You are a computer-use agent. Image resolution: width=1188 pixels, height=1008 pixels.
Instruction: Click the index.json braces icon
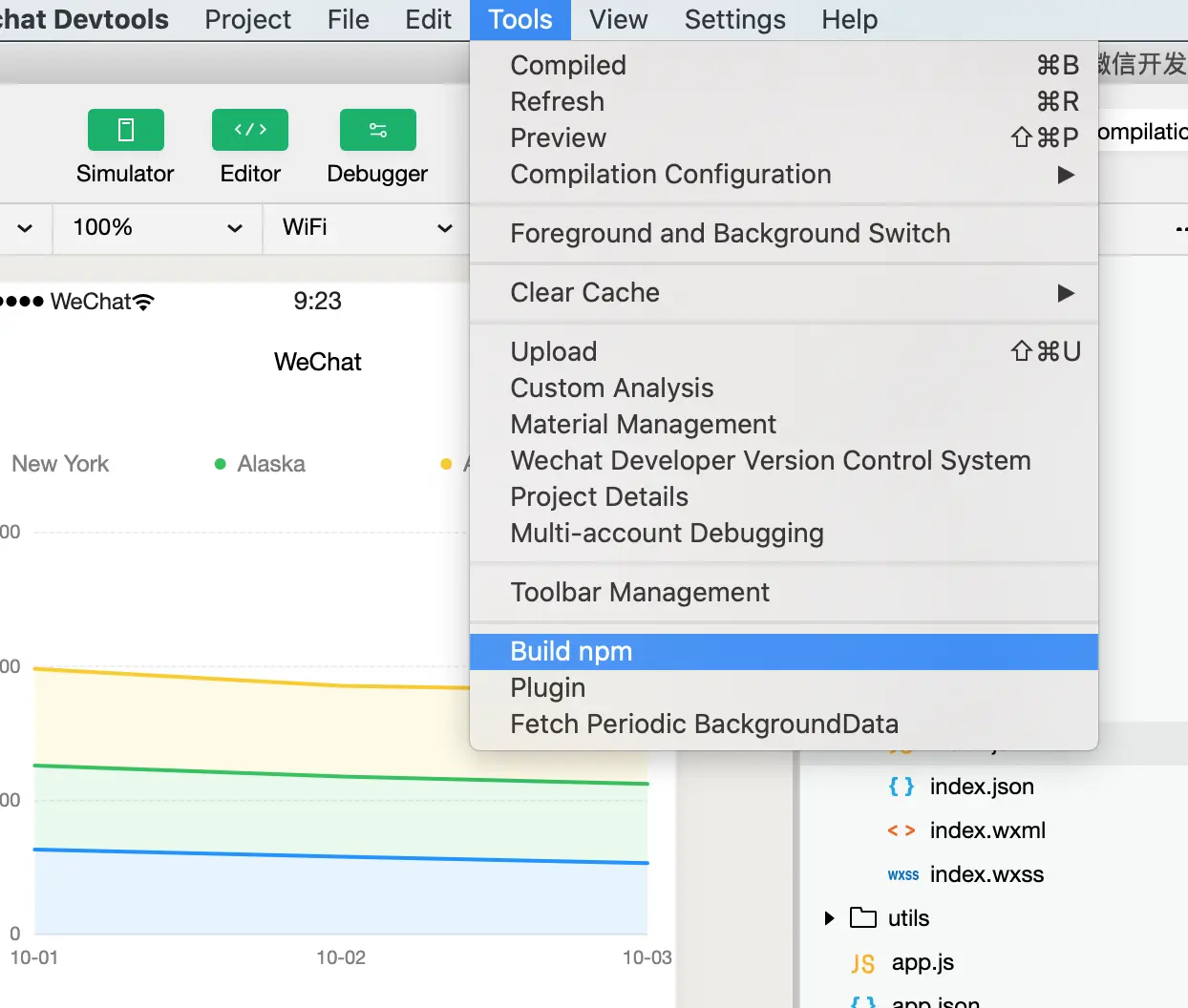pyautogui.click(x=901, y=787)
